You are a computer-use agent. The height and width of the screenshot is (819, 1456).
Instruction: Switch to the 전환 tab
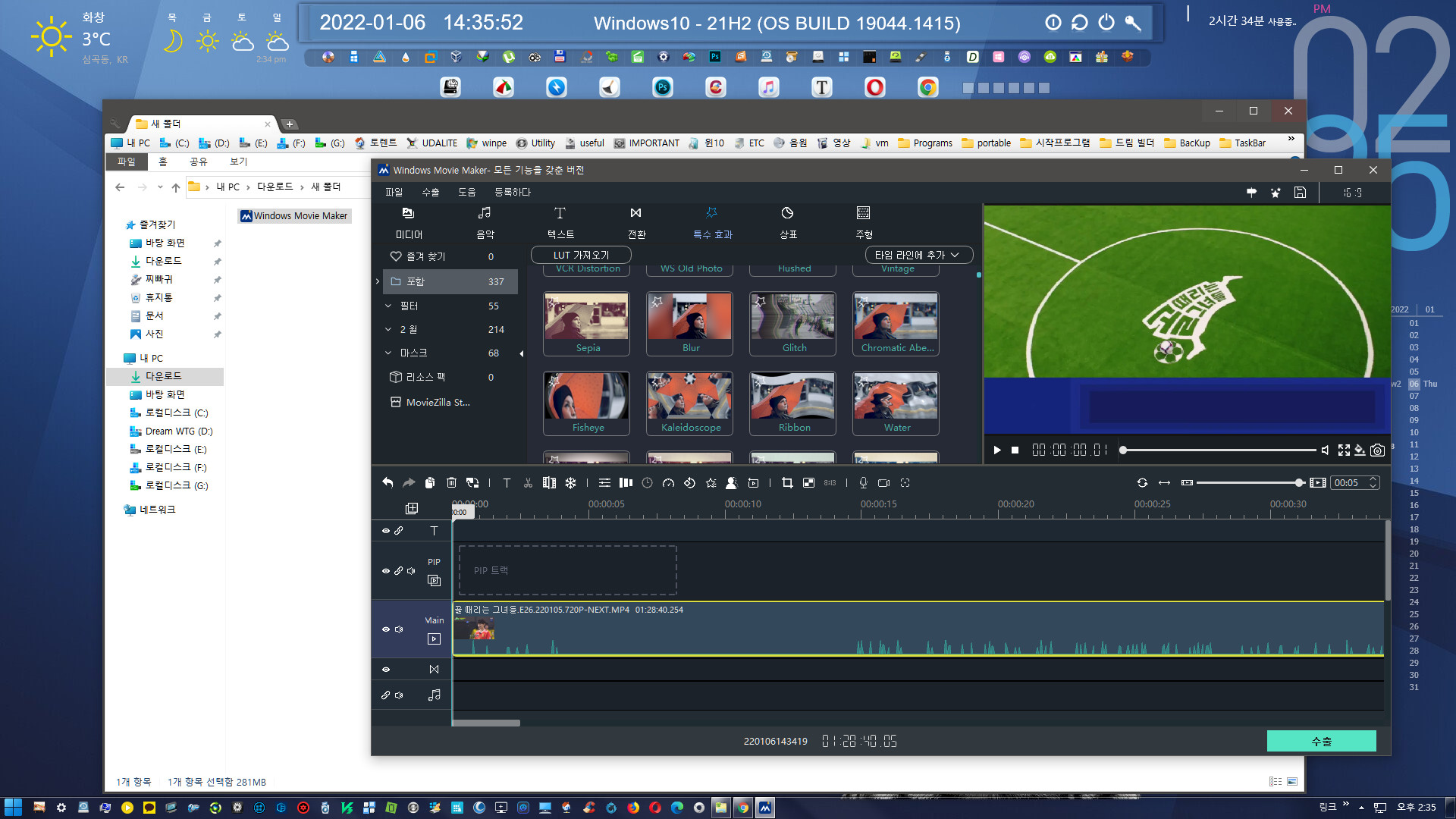(x=636, y=222)
